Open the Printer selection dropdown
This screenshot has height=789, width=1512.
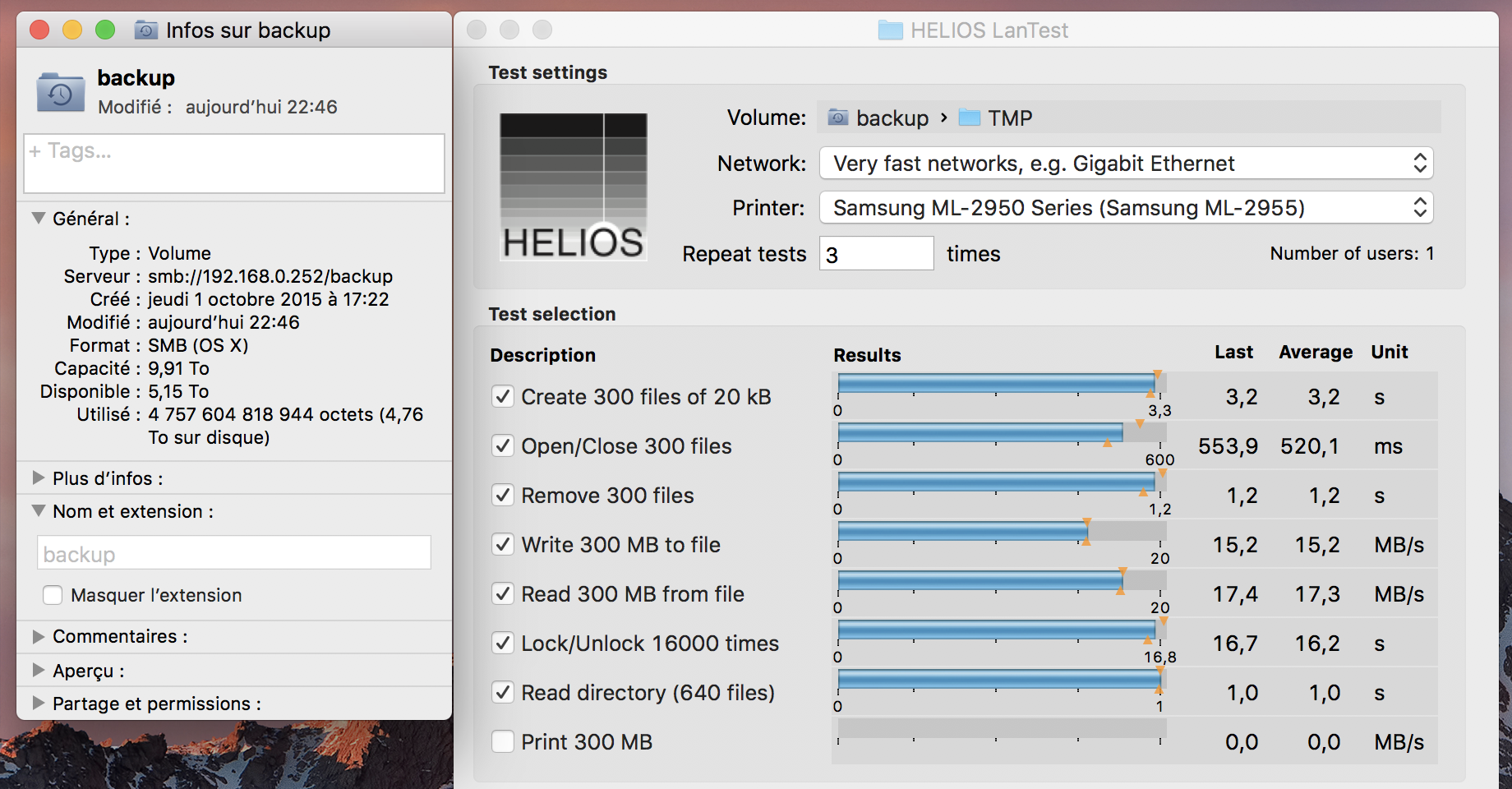pyautogui.click(x=1126, y=207)
